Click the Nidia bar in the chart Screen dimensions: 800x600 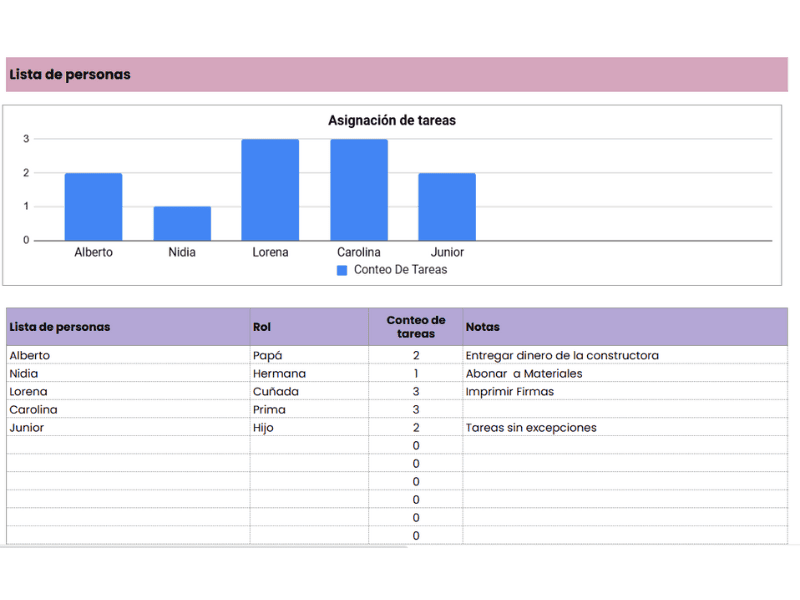pos(182,223)
